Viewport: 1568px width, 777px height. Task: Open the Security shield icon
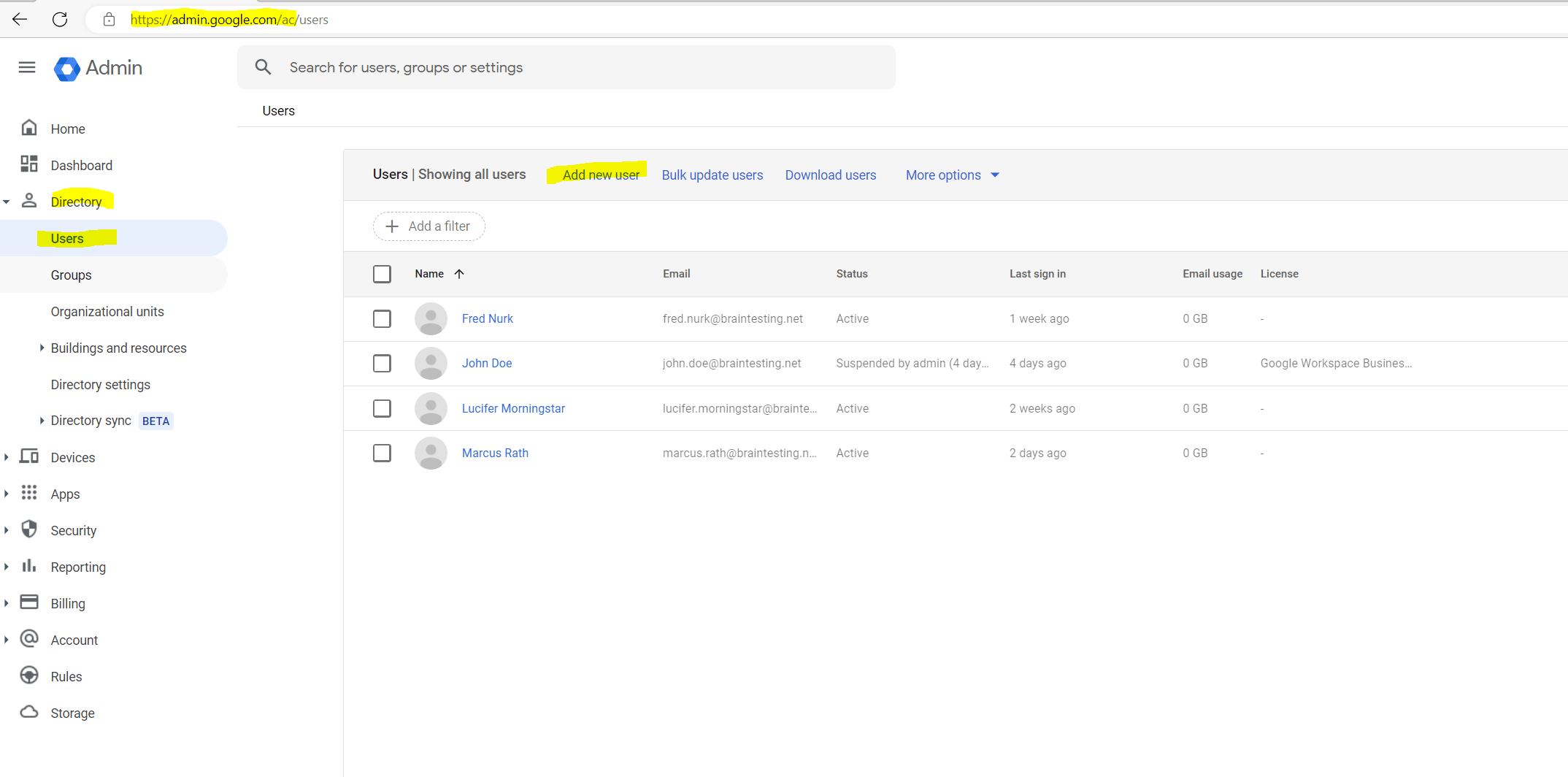click(x=29, y=529)
